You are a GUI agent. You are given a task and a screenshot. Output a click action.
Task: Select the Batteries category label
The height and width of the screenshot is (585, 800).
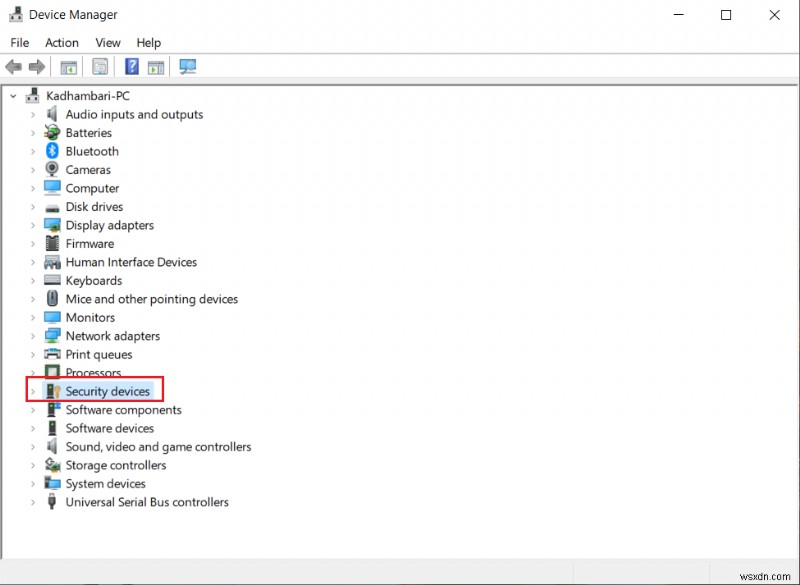(x=89, y=133)
